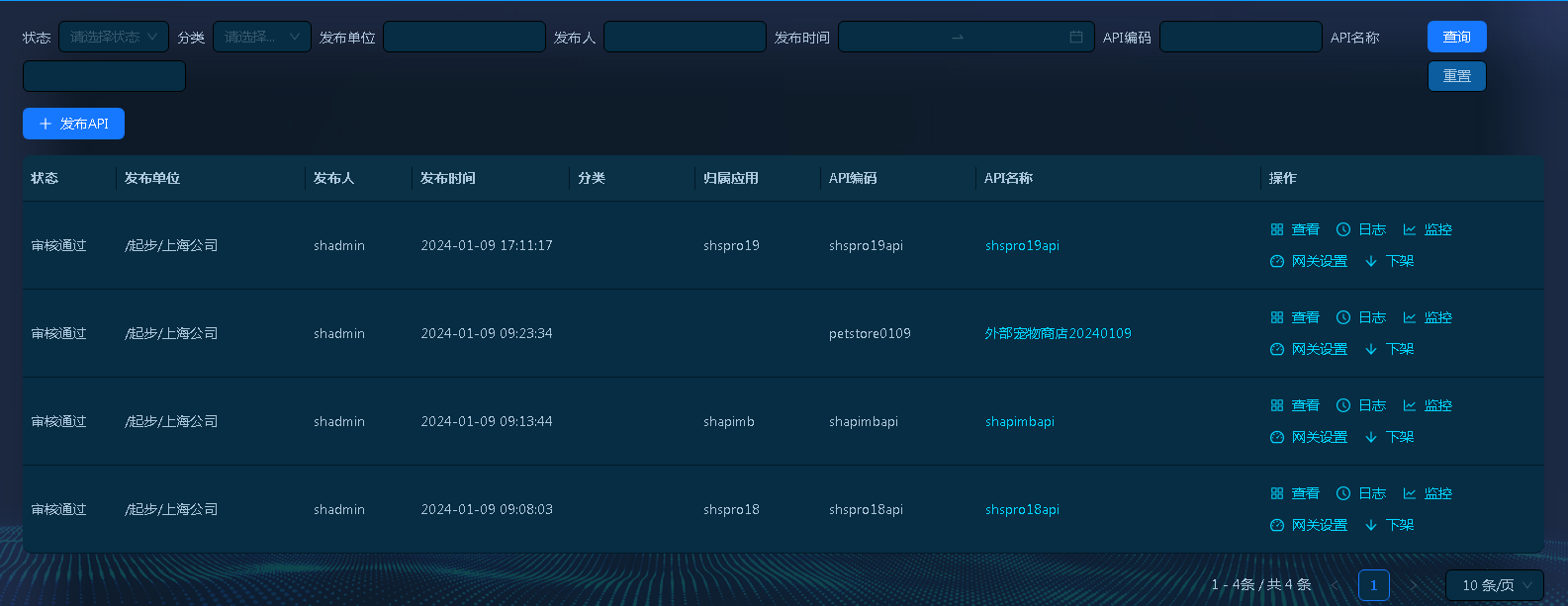Open the shspro19api name link
Screen dimensions: 1568x606
(1022, 245)
